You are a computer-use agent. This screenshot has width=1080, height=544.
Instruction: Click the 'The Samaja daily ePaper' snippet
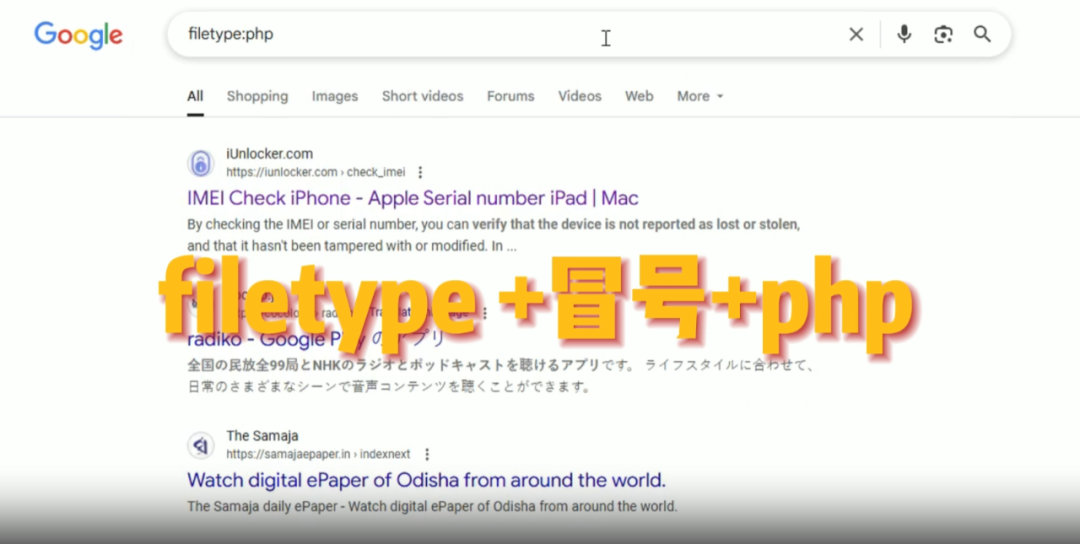(x=432, y=507)
